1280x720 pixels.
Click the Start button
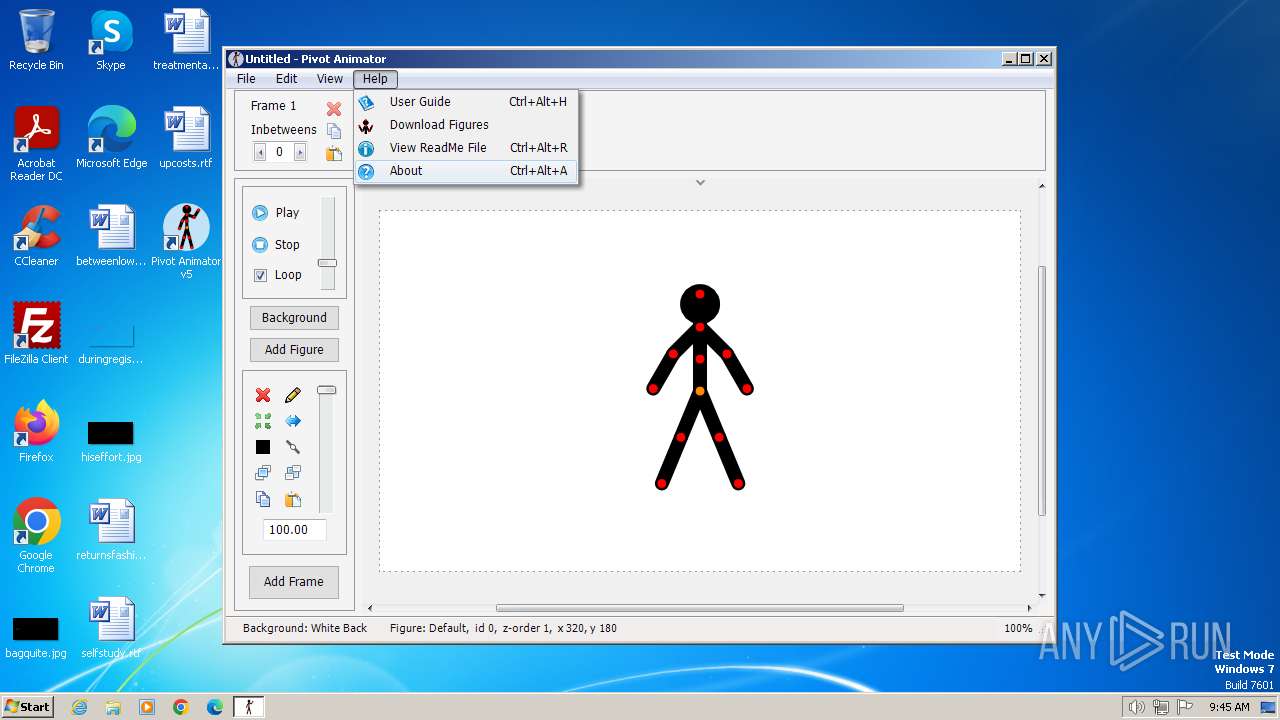[27, 707]
